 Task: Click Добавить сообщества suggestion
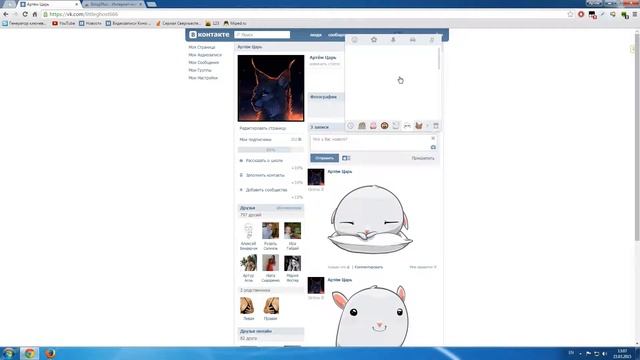[x=266, y=190]
